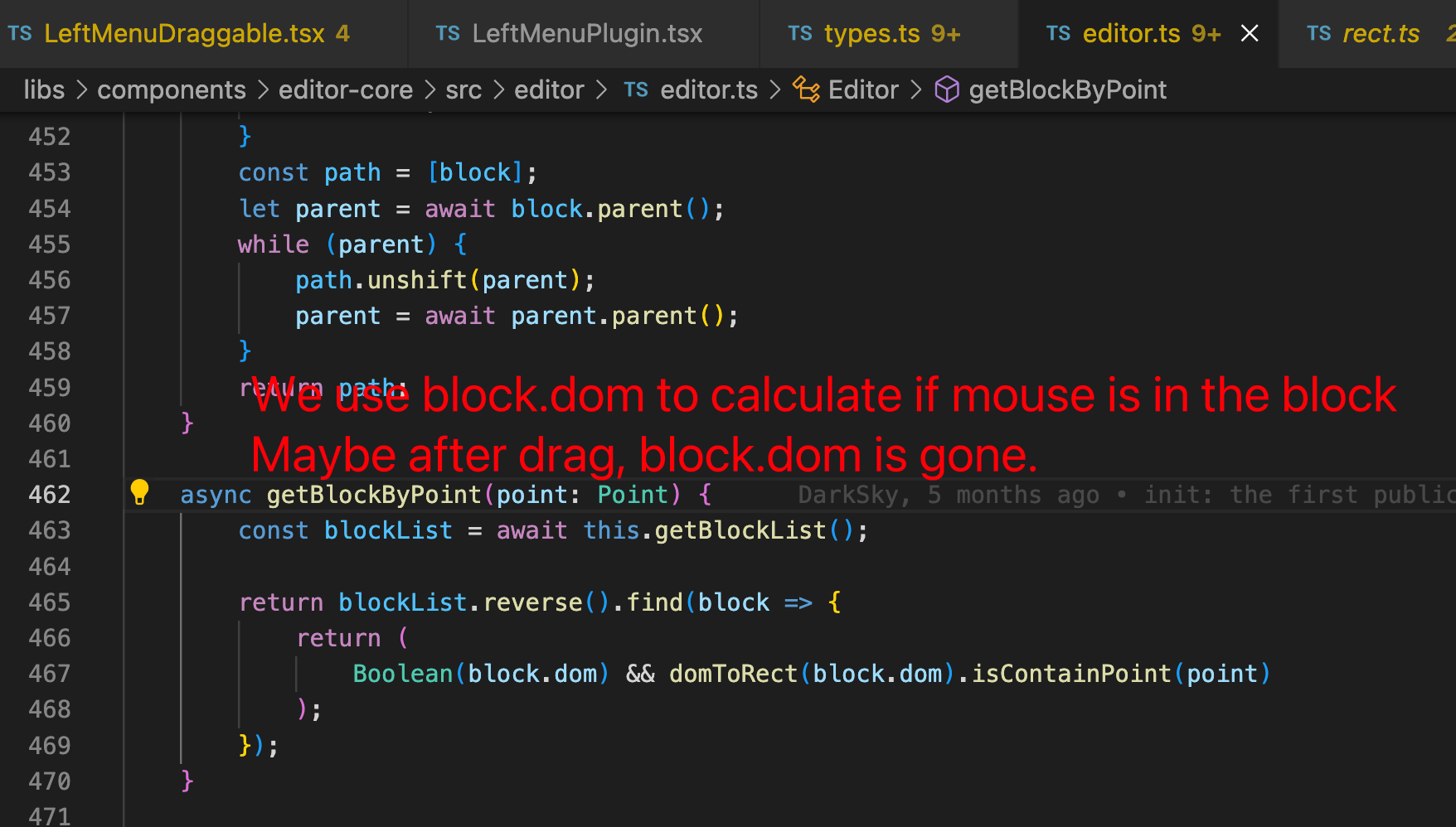The width and height of the screenshot is (1456, 827).
Task: Switch to the types.ts tab
Action: click(889, 34)
